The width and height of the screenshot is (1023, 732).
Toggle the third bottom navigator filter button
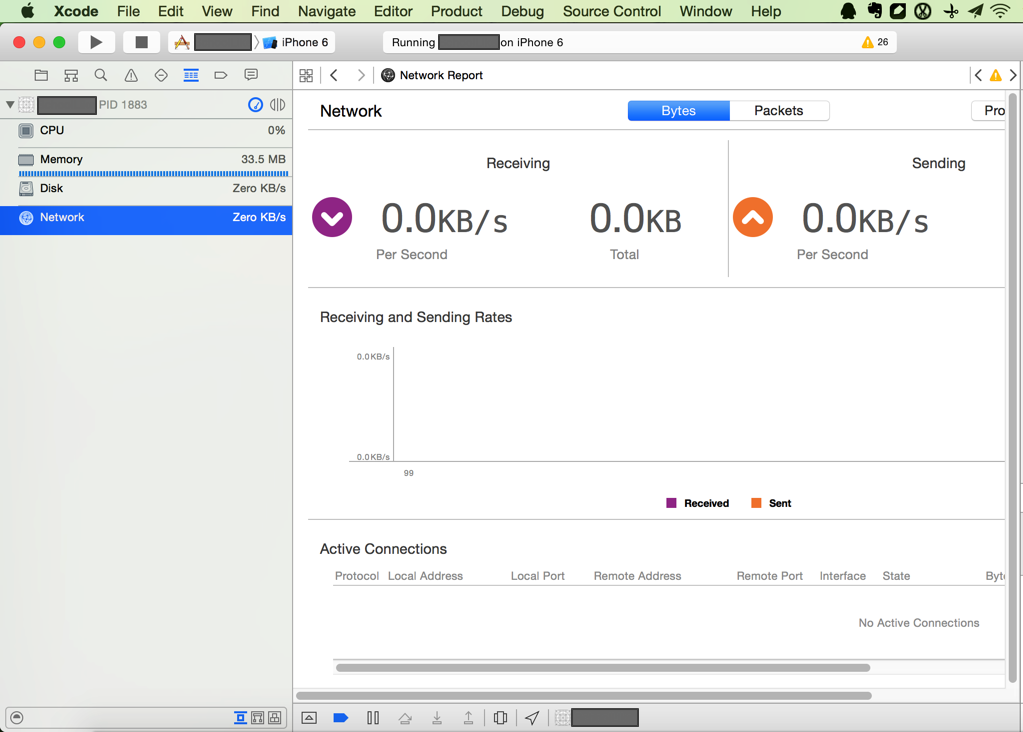click(275, 718)
